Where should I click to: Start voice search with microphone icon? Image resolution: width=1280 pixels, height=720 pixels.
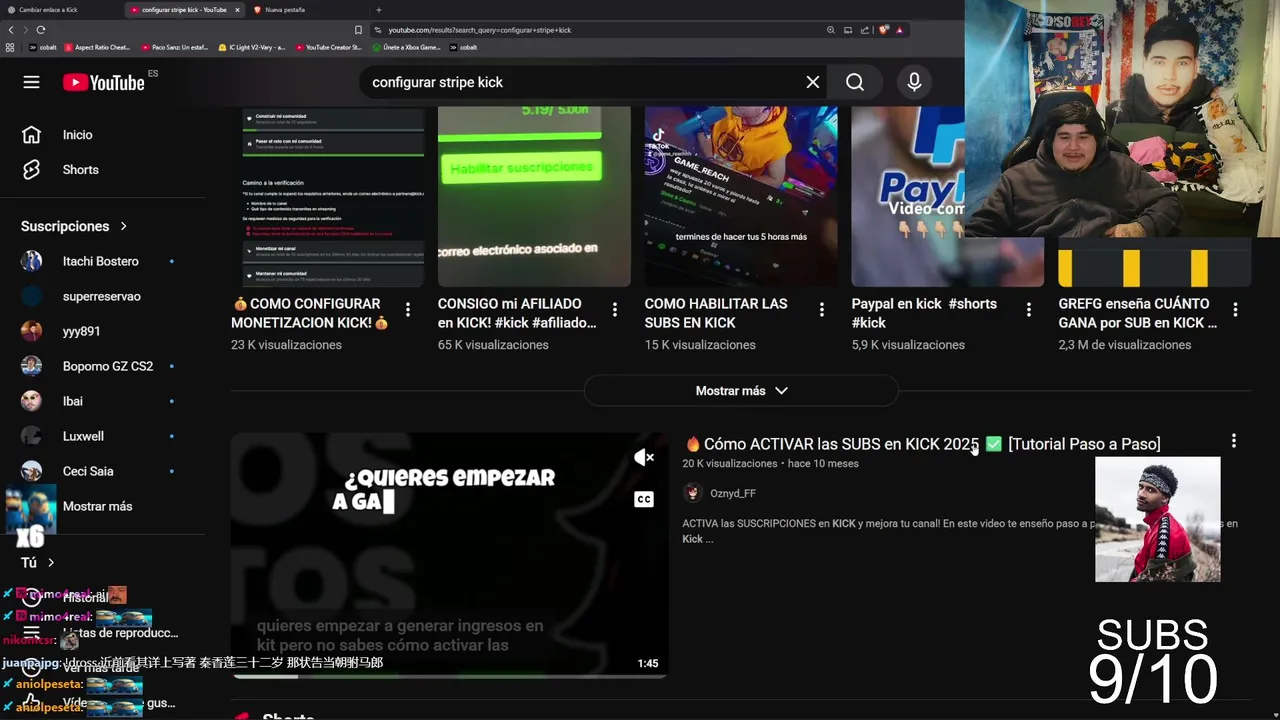pyautogui.click(x=914, y=82)
